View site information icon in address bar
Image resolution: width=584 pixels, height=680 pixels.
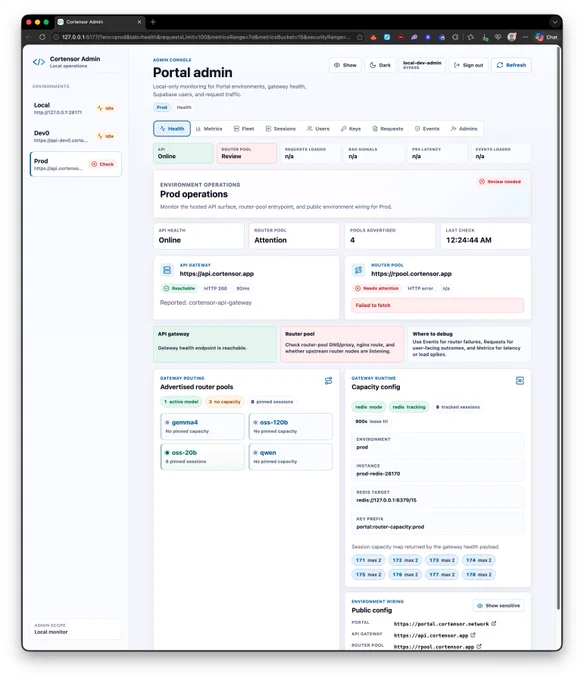[x=56, y=37]
